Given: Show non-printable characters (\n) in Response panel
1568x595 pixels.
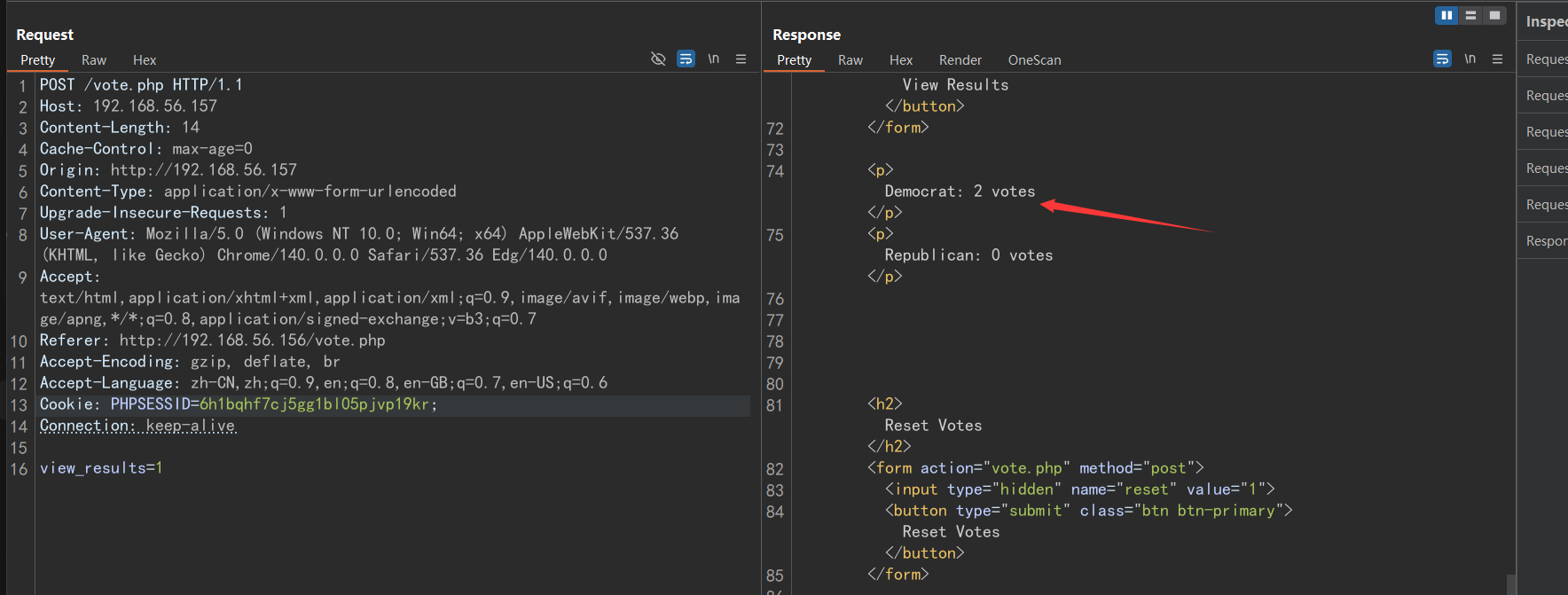Looking at the screenshot, I should pos(1470,59).
